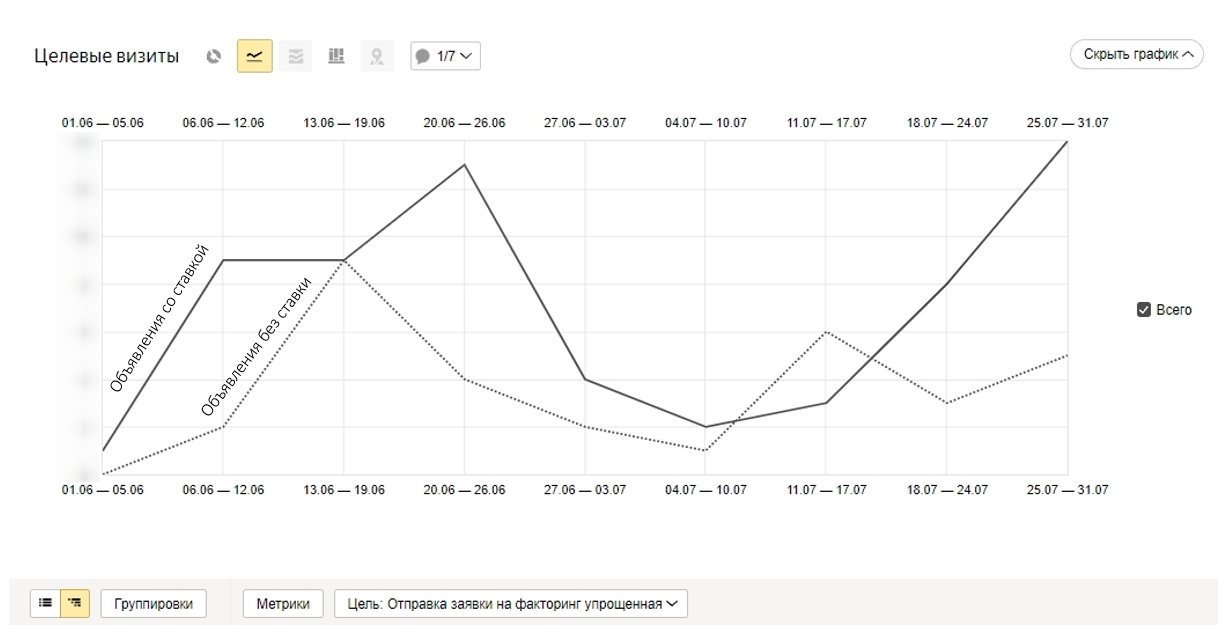Open the map chart view

[376, 56]
